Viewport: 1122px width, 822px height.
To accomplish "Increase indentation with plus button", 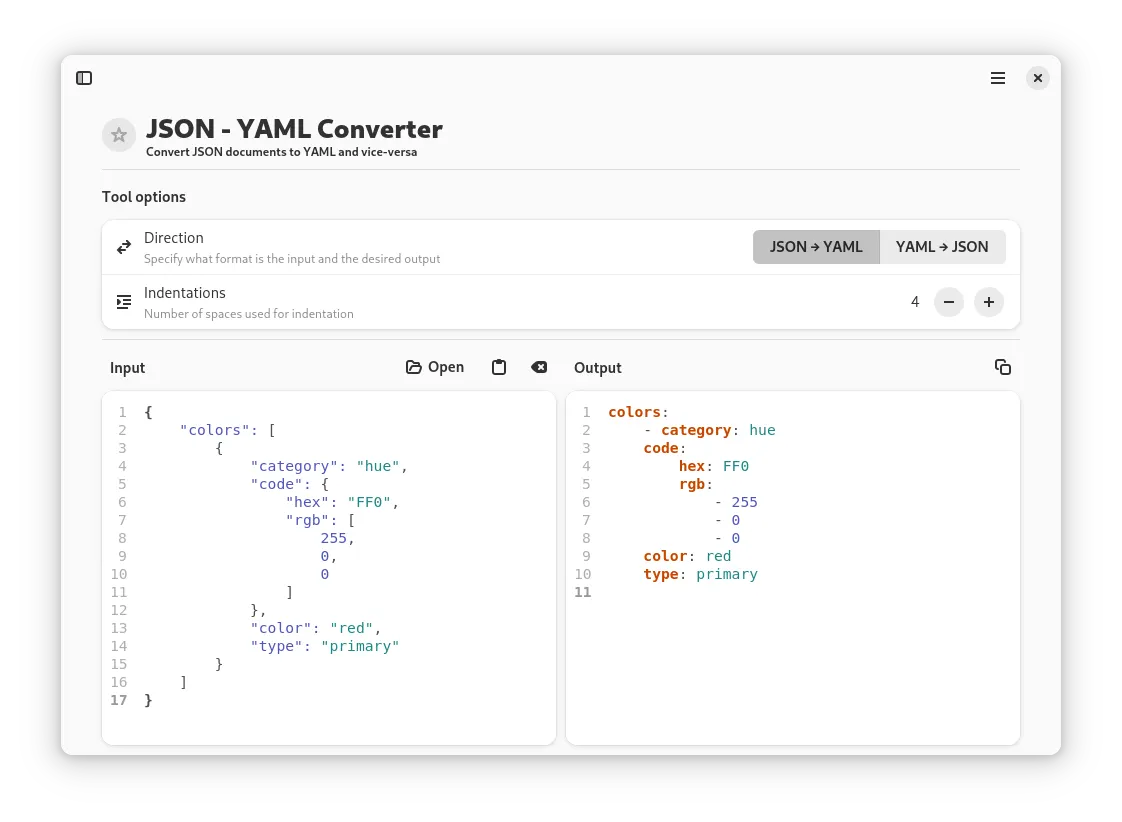I will coord(988,302).
